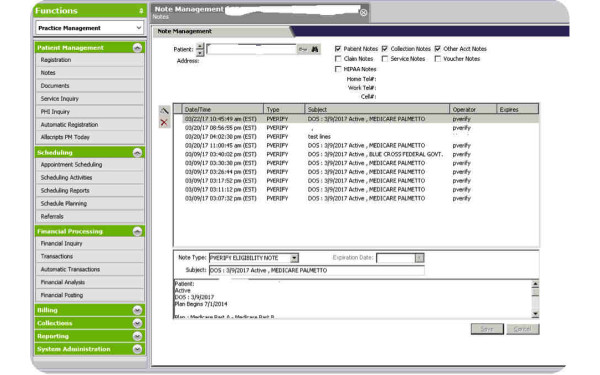Image resolution: width=600 pixels, height=375 pixels.
Task: Select Financial Inquiry menu item
Action: [x=61, y=243]
